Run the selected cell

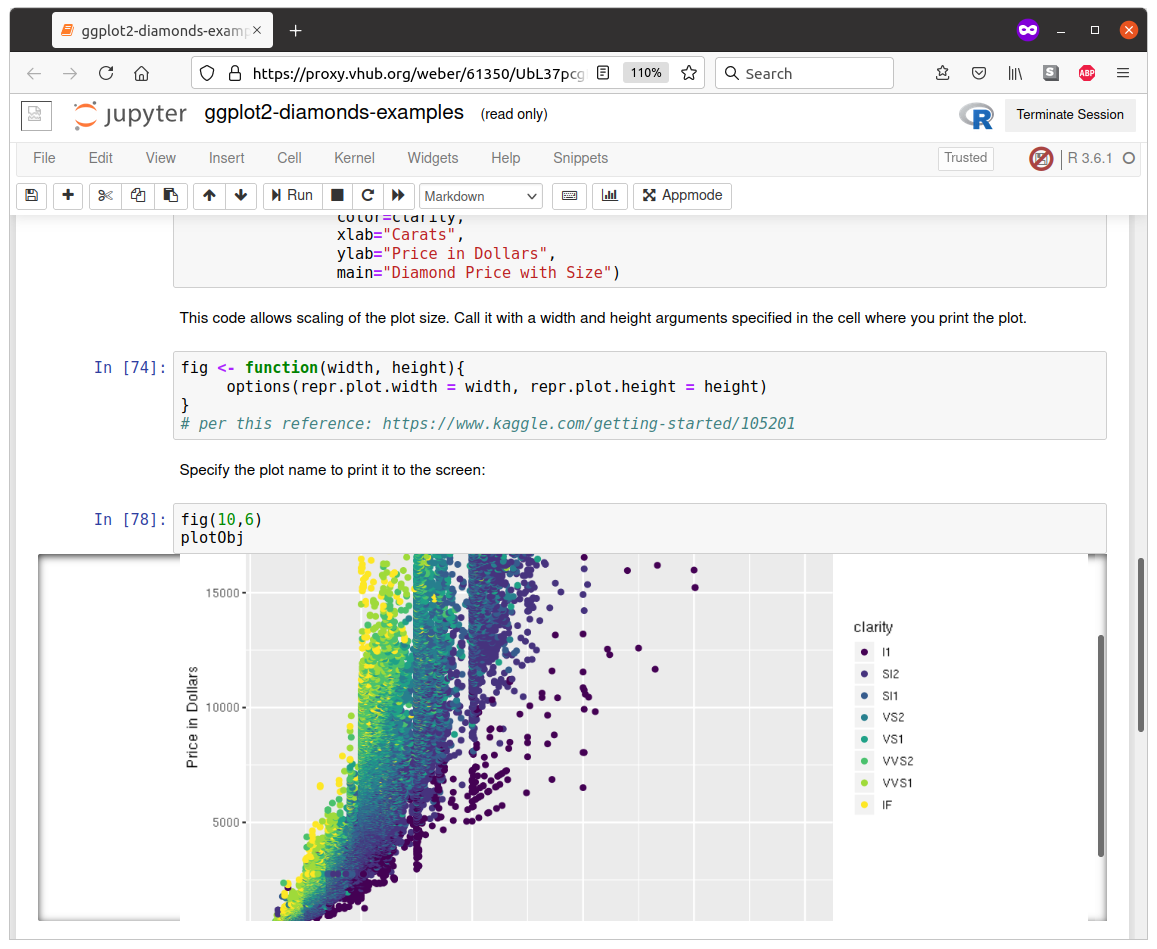click(x=292, y=196)
